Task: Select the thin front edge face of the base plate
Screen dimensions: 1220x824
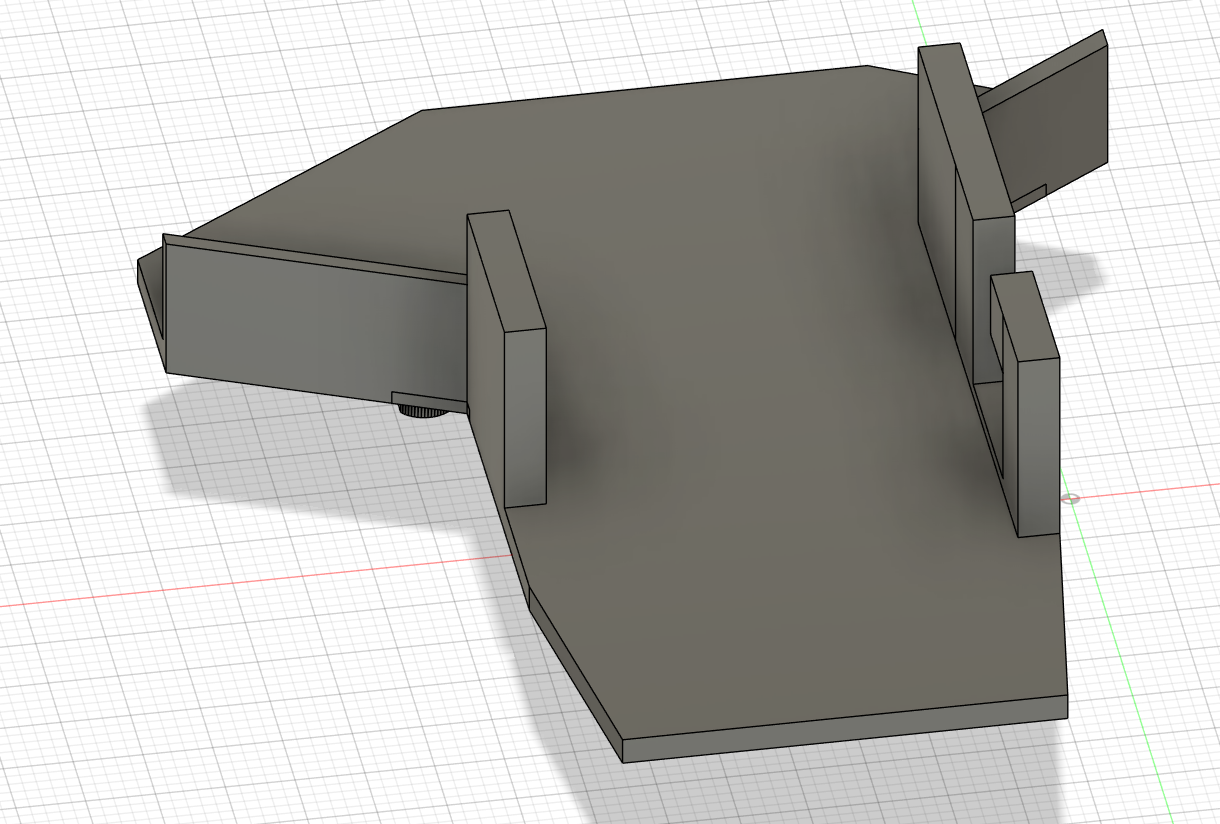Action: (x=845, y=728)
